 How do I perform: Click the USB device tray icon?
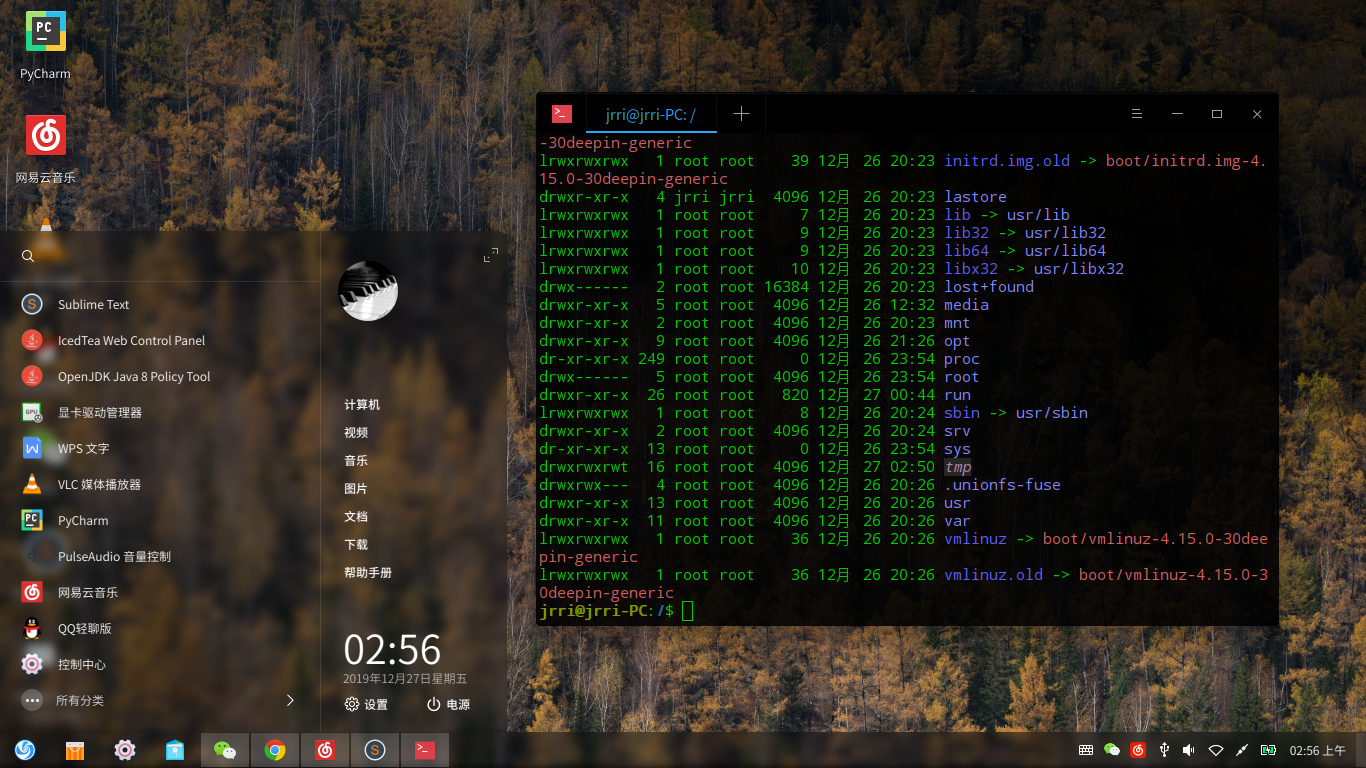pos(1164,750)
